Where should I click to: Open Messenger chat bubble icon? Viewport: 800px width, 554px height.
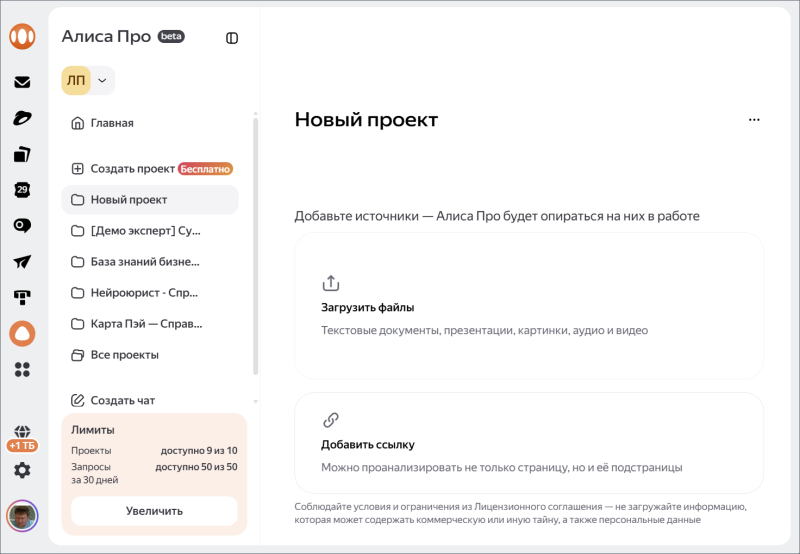pyautogui.click(x=22, y=225)
